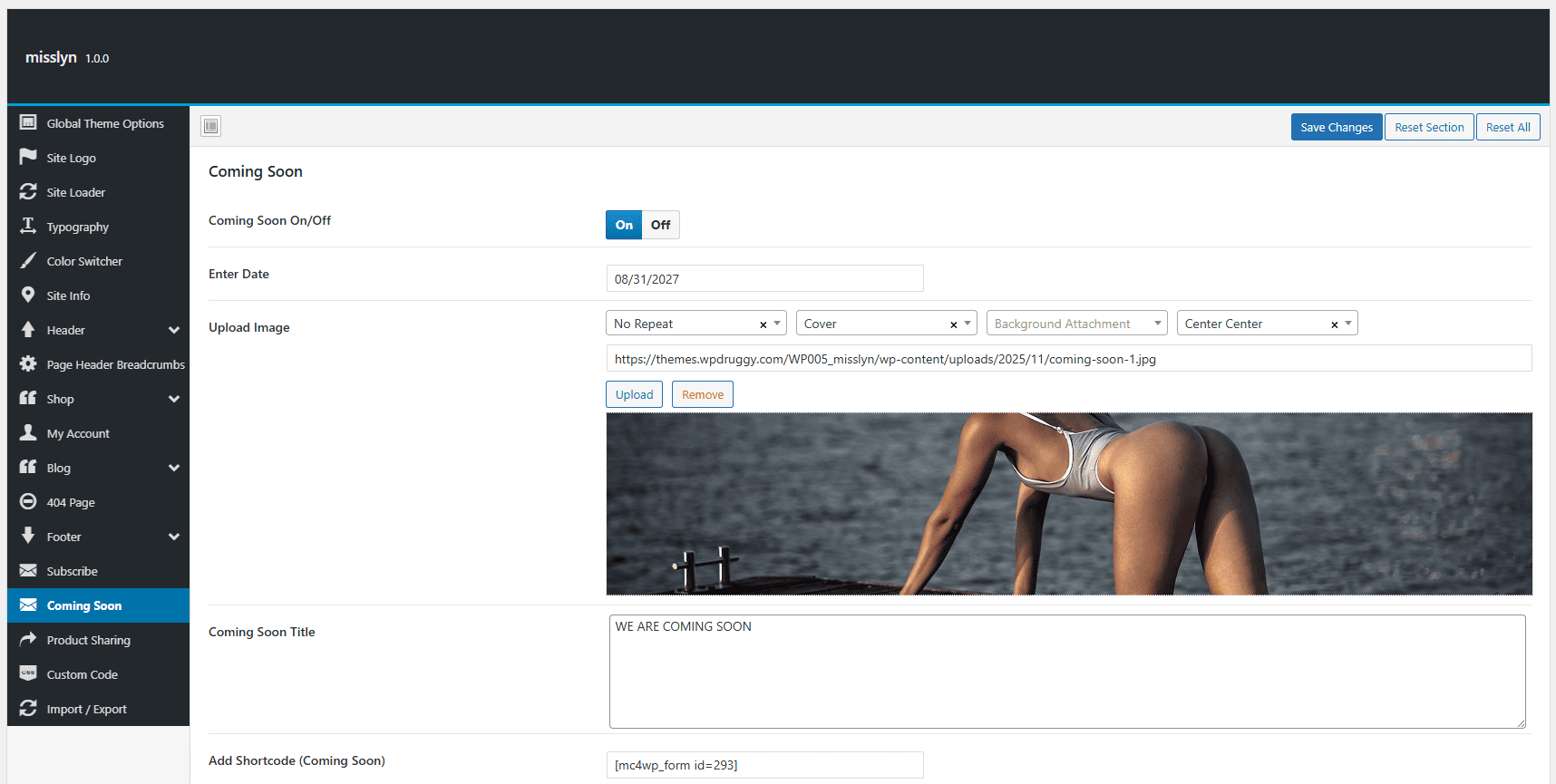This screenshot has width=1556, height=784.
Task: Expand the Blog submenu chevron
Action: click(x=174, y=468)
